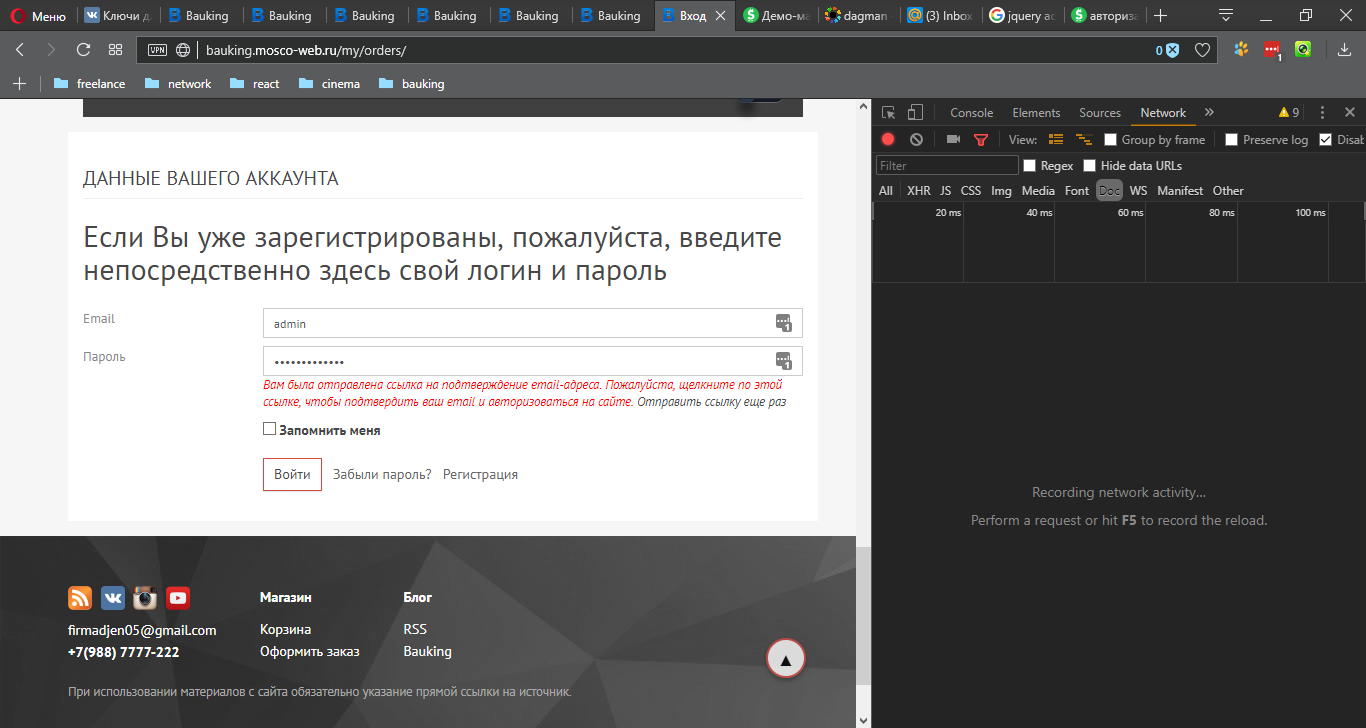The image size is (1366, 728).
Task: Open the YouTube icon in the footer
Action: tap(178, 598)
